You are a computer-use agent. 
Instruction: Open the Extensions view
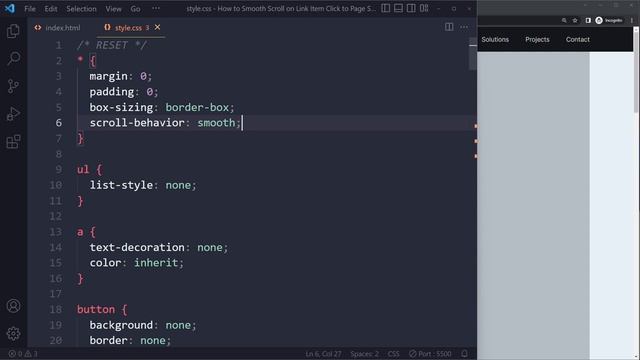coord(13,142)
